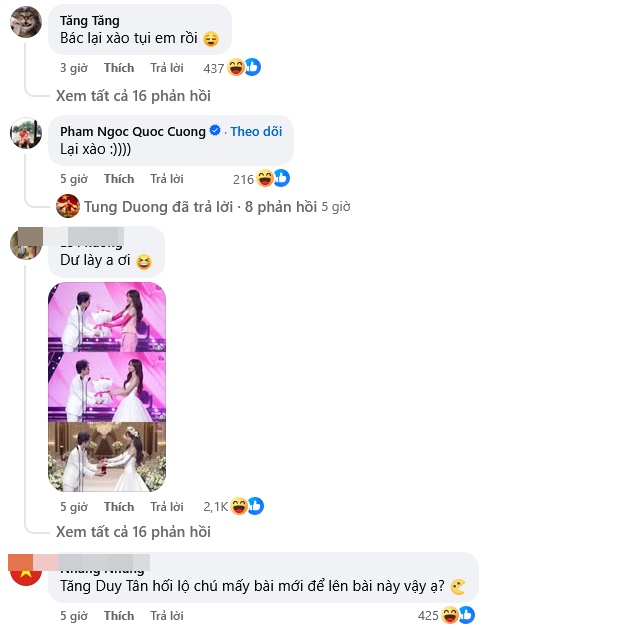Toggle Thích on the 'Dư lày a ơi' comment
Image resolution: width=624 pixels, height=627 pixels.
coord(119,507)
